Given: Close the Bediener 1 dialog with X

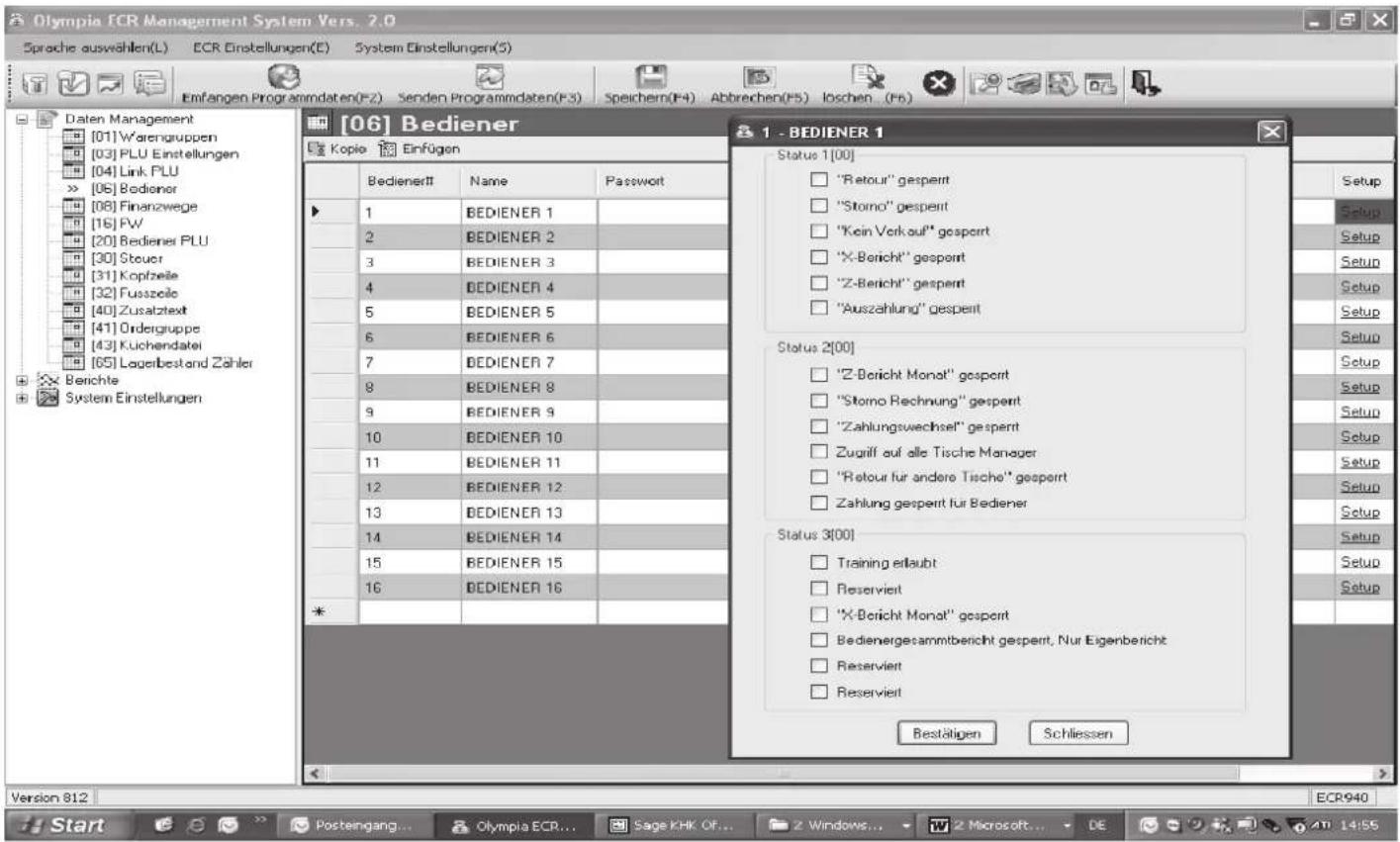Looking at the screenshot, I should pyautogui.click(x=1272, y=132).
